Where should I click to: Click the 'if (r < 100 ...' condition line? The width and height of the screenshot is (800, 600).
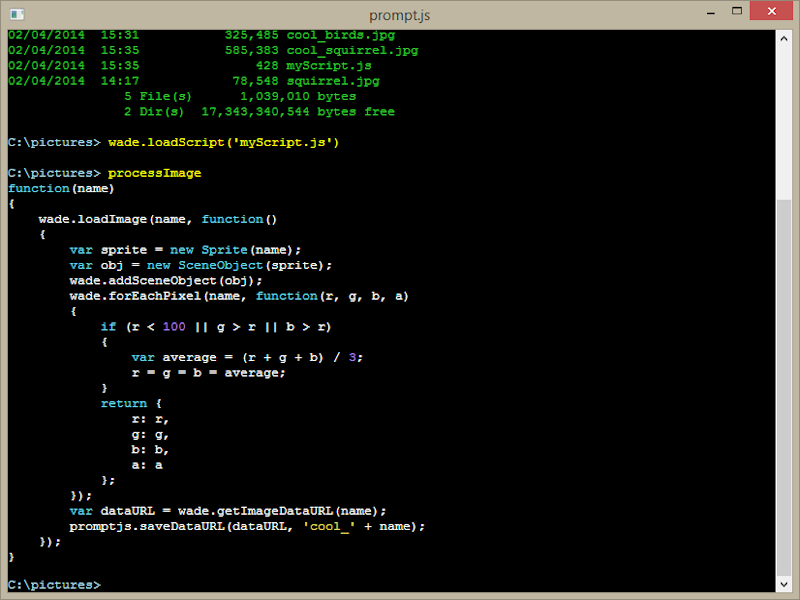click(216, 327)
